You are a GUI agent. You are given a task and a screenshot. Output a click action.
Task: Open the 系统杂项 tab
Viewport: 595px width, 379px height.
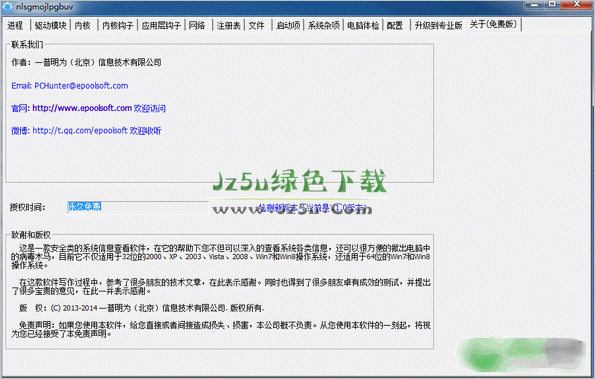click(x=324, y=25)
